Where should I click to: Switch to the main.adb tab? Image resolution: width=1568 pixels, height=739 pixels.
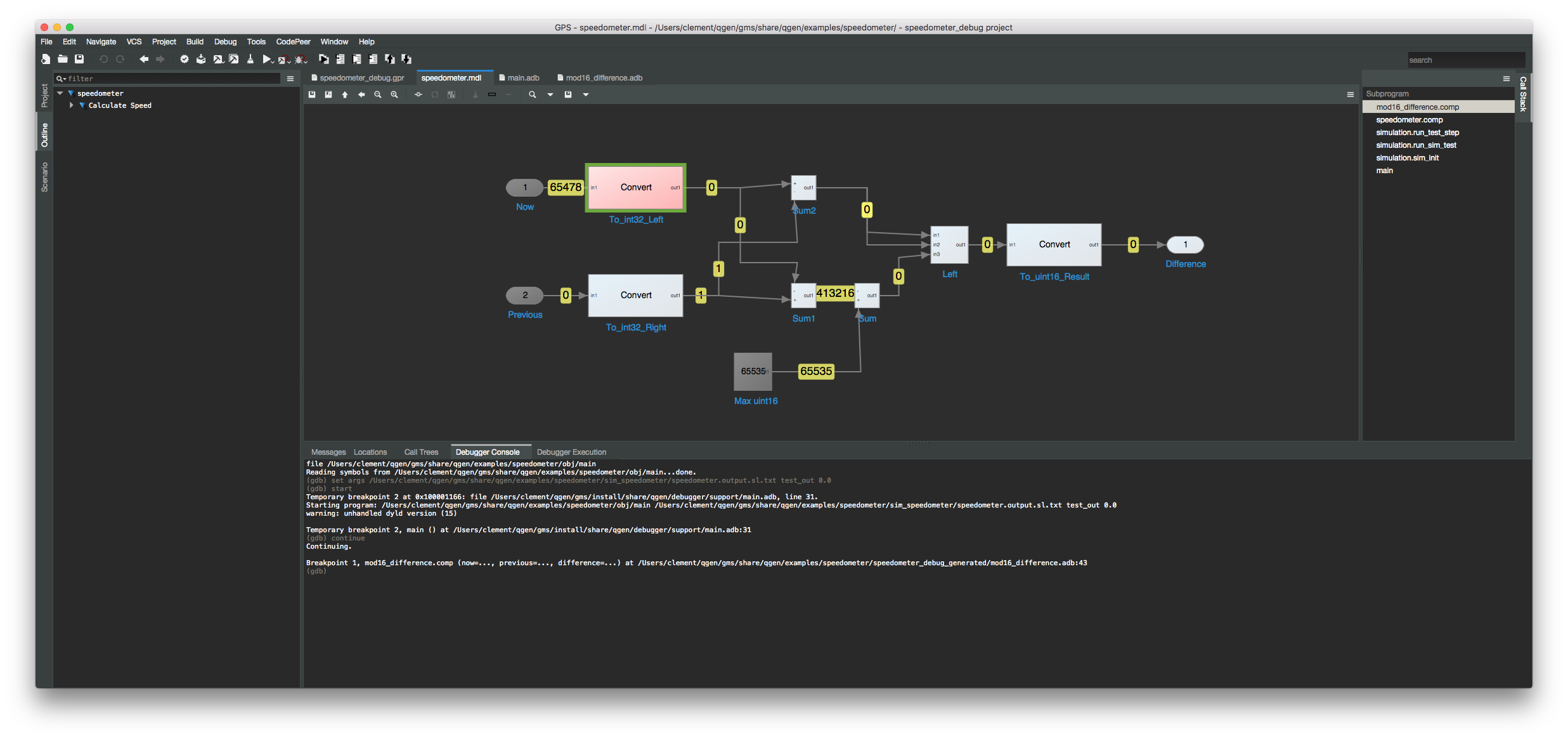(520, 78)
